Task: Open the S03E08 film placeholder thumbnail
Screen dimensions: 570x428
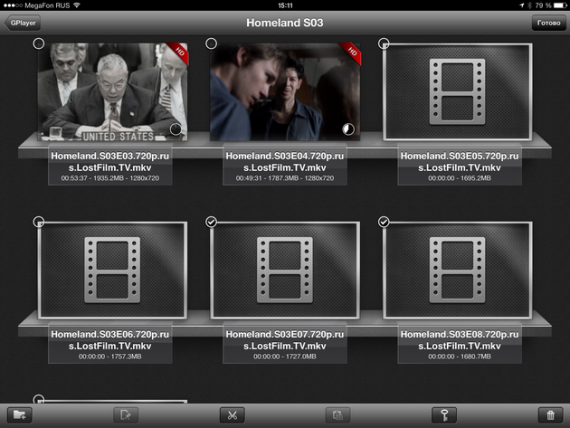Action: (x=458, y=270)
